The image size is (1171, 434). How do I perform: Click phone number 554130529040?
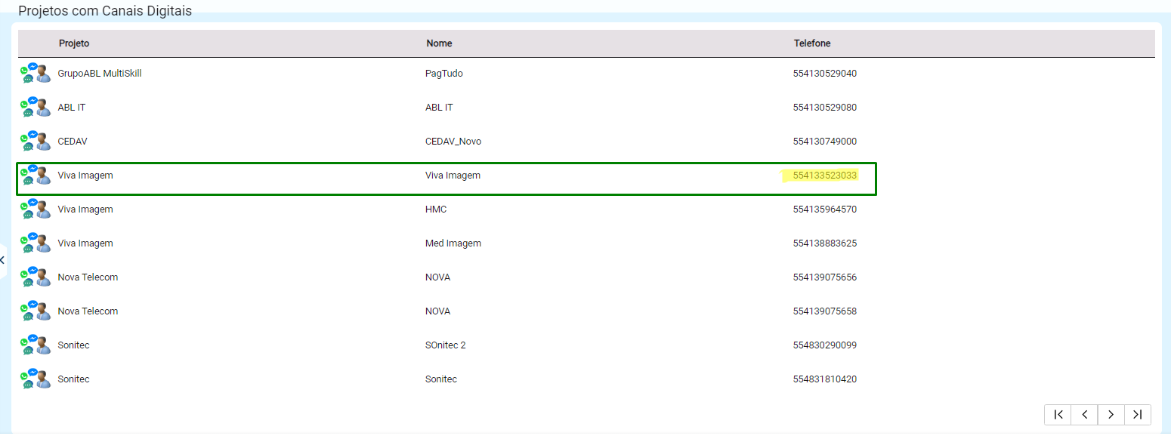824,73
